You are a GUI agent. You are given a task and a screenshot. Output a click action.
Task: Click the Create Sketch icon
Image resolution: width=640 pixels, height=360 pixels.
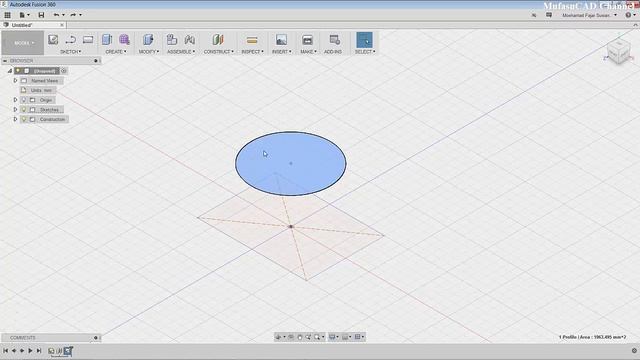(53, 40)
